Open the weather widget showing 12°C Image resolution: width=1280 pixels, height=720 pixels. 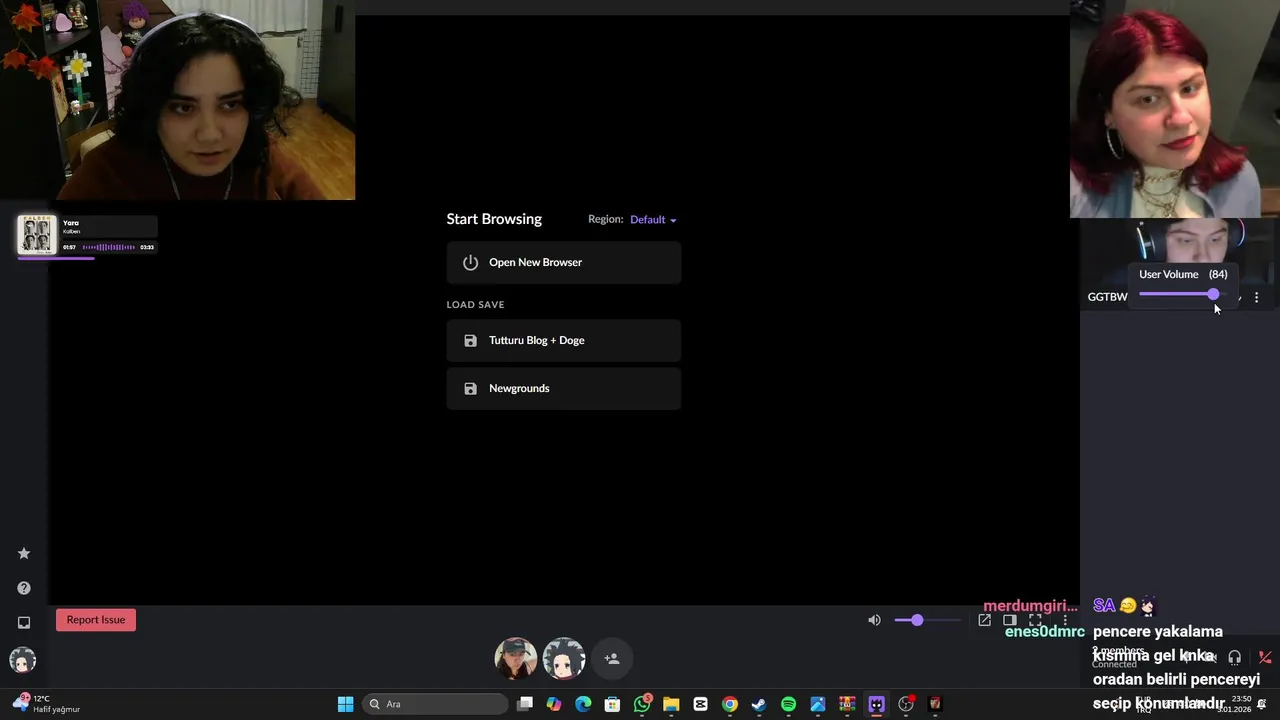(x=45, y=704)
